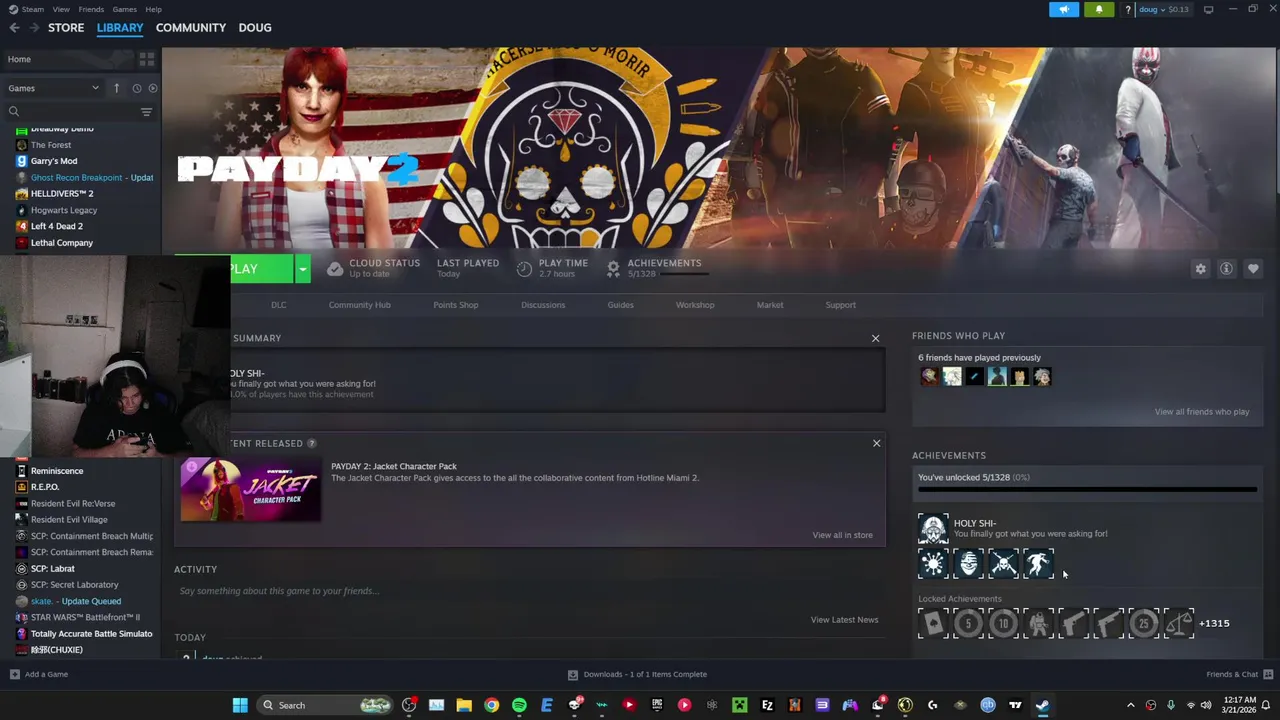Screen dimensions: 1280x720
Task: Open the Friends menu
Action: point(91,9)
